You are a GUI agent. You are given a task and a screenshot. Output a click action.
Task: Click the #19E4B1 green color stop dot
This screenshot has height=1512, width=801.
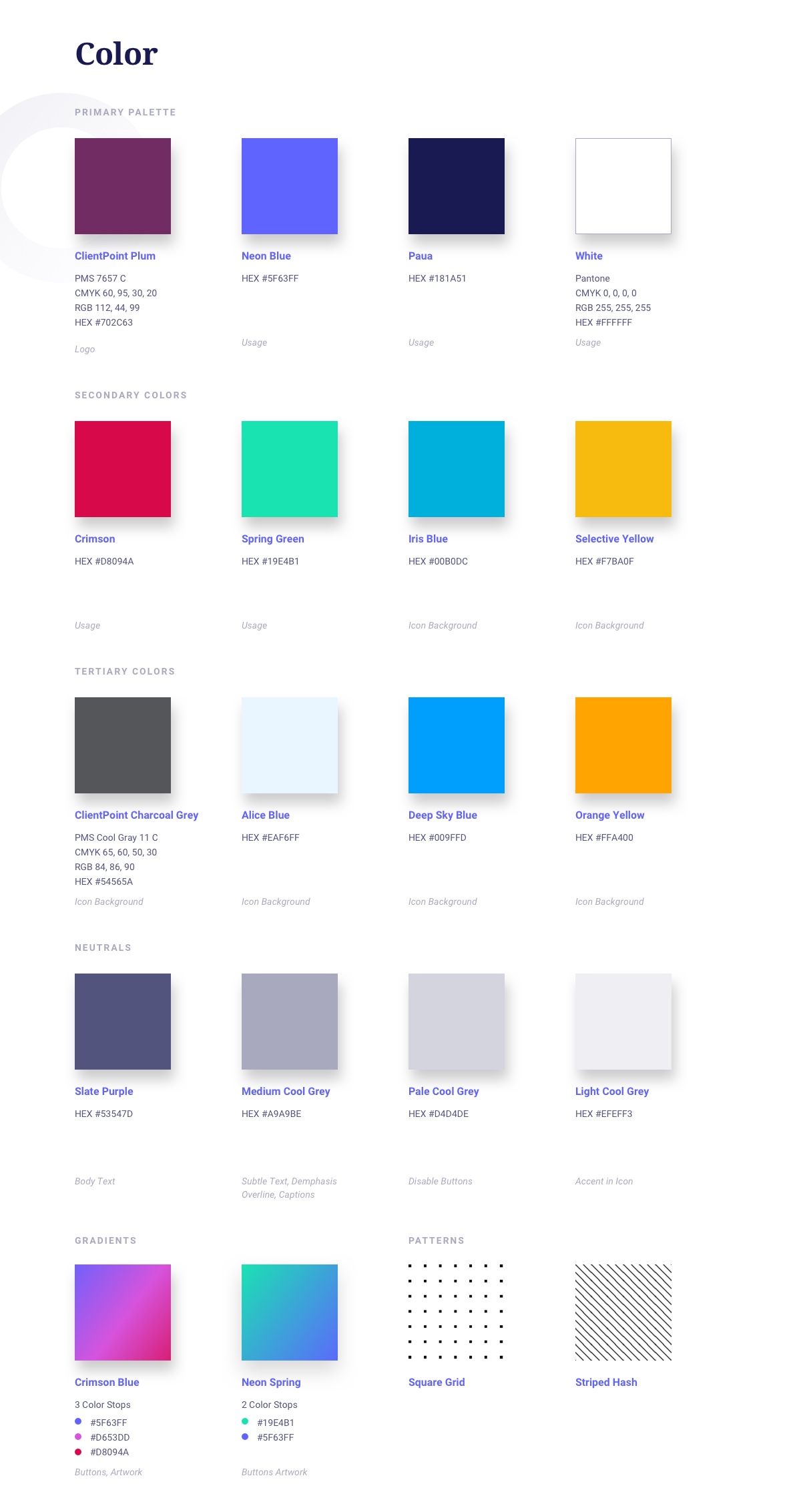[245, 1422]
